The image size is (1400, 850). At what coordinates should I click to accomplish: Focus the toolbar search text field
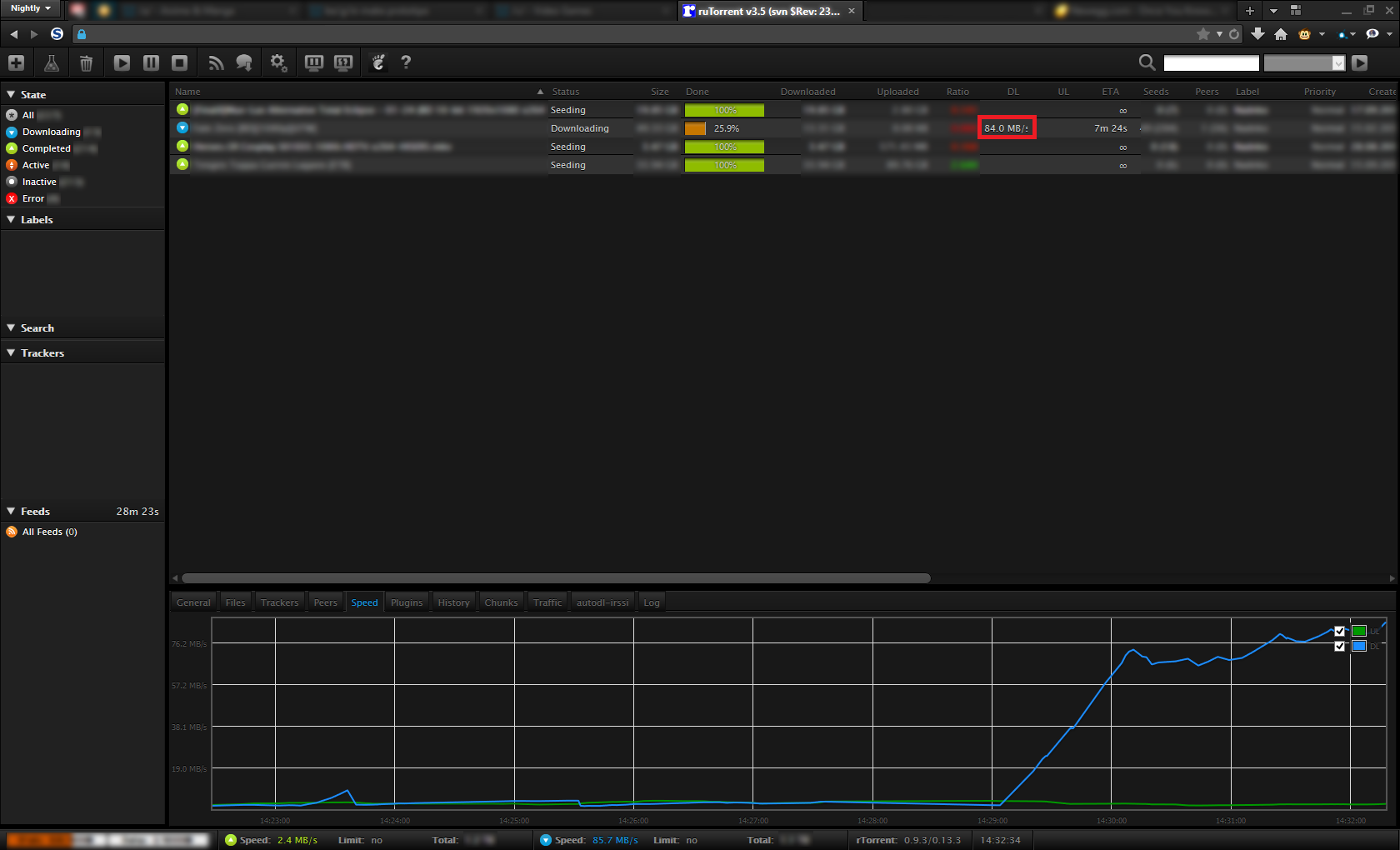click(x=1211, y=63)
